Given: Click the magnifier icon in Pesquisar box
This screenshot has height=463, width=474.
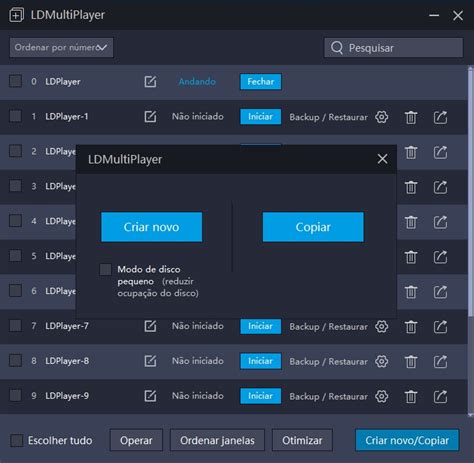Looking at the screenshot, I should [x=337, y=48].
